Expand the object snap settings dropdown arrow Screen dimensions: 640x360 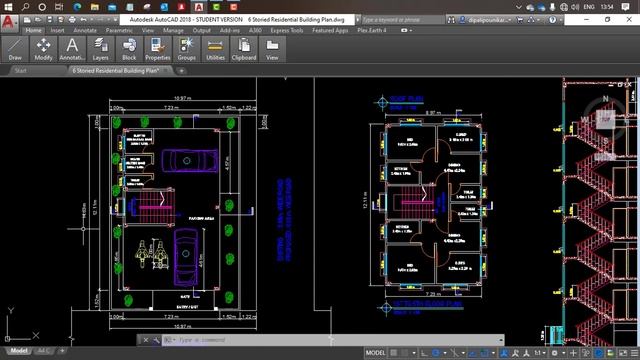click(x=493, y=353)
